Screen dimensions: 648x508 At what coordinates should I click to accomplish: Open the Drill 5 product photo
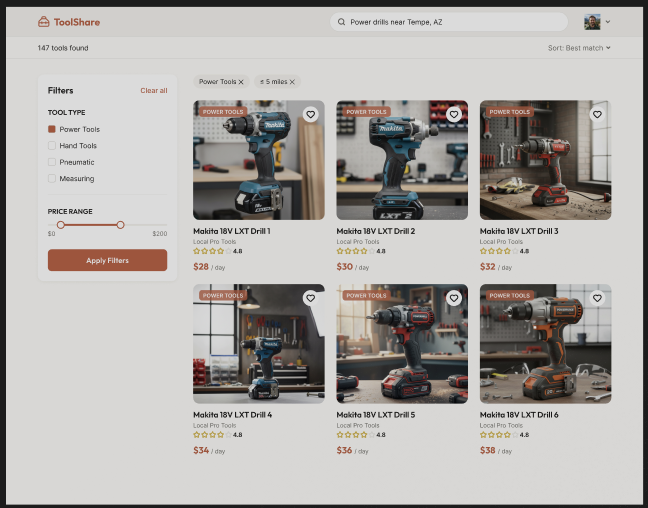pyautogui.click(x=402, y=343)
